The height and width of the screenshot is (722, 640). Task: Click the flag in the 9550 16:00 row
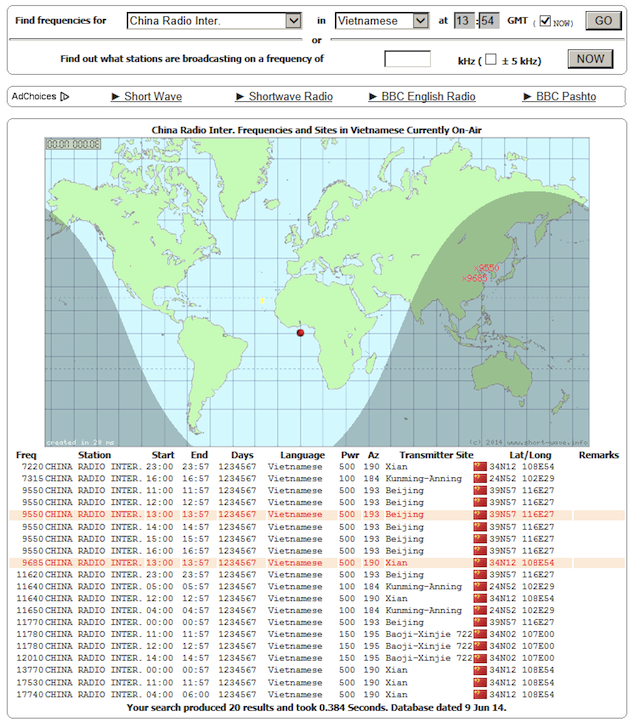coord(480,551)
